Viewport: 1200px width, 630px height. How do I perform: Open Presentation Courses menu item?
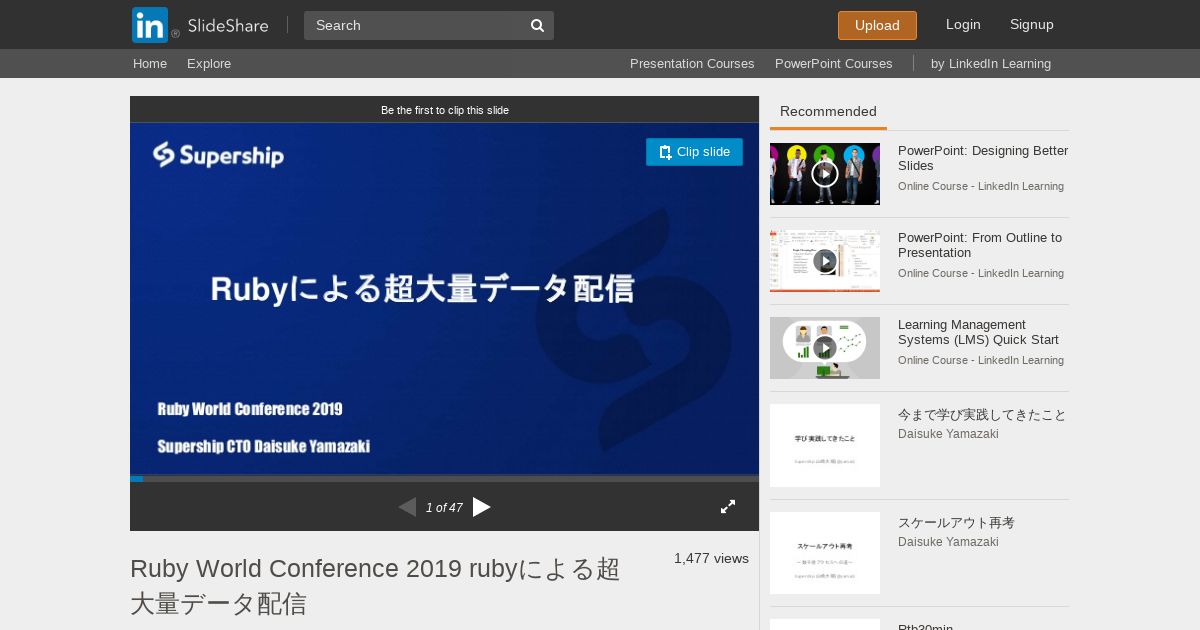[x=692, y=63]
